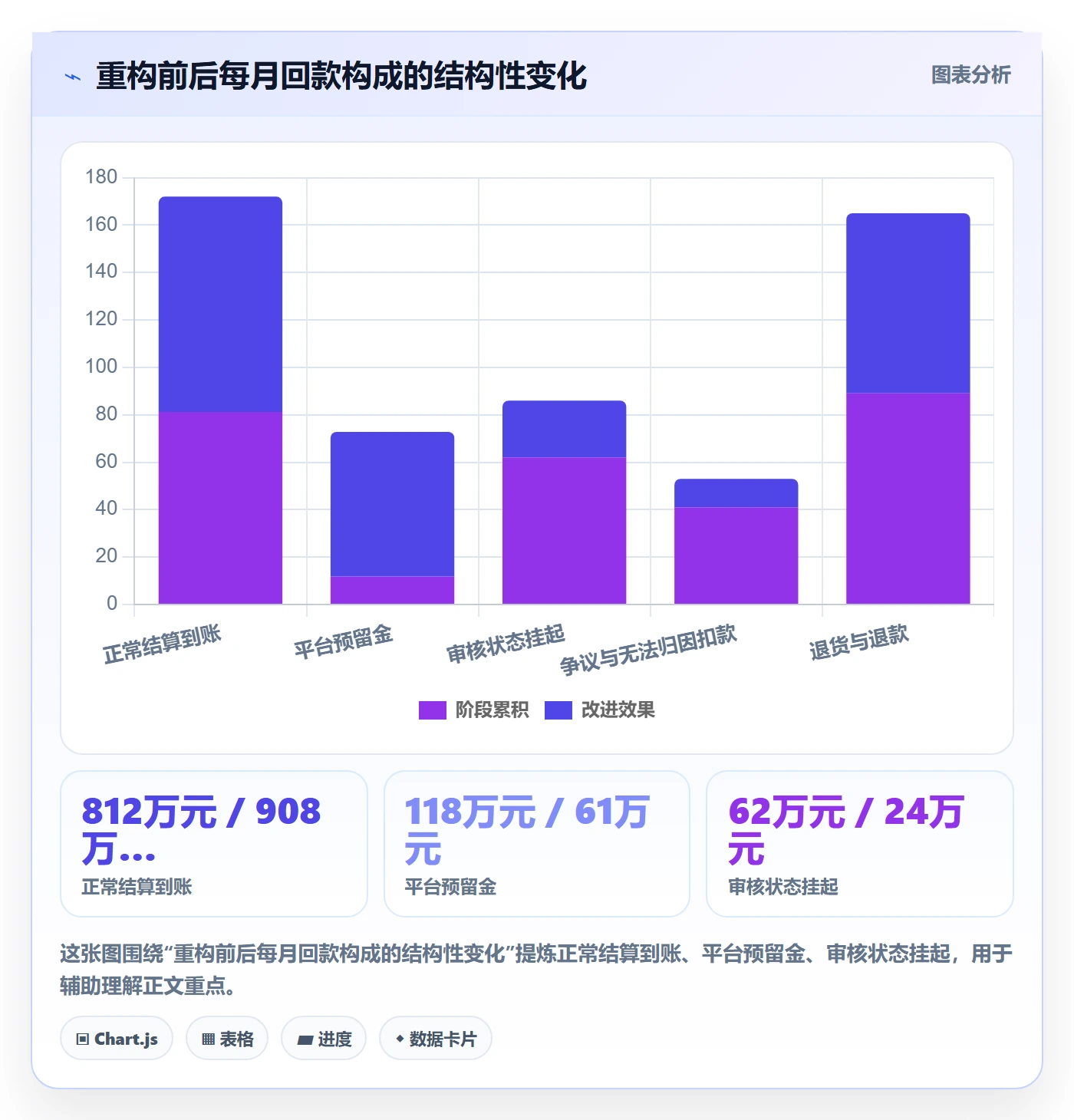Select the 进度 tag chip

click(x=324, y=1039)
